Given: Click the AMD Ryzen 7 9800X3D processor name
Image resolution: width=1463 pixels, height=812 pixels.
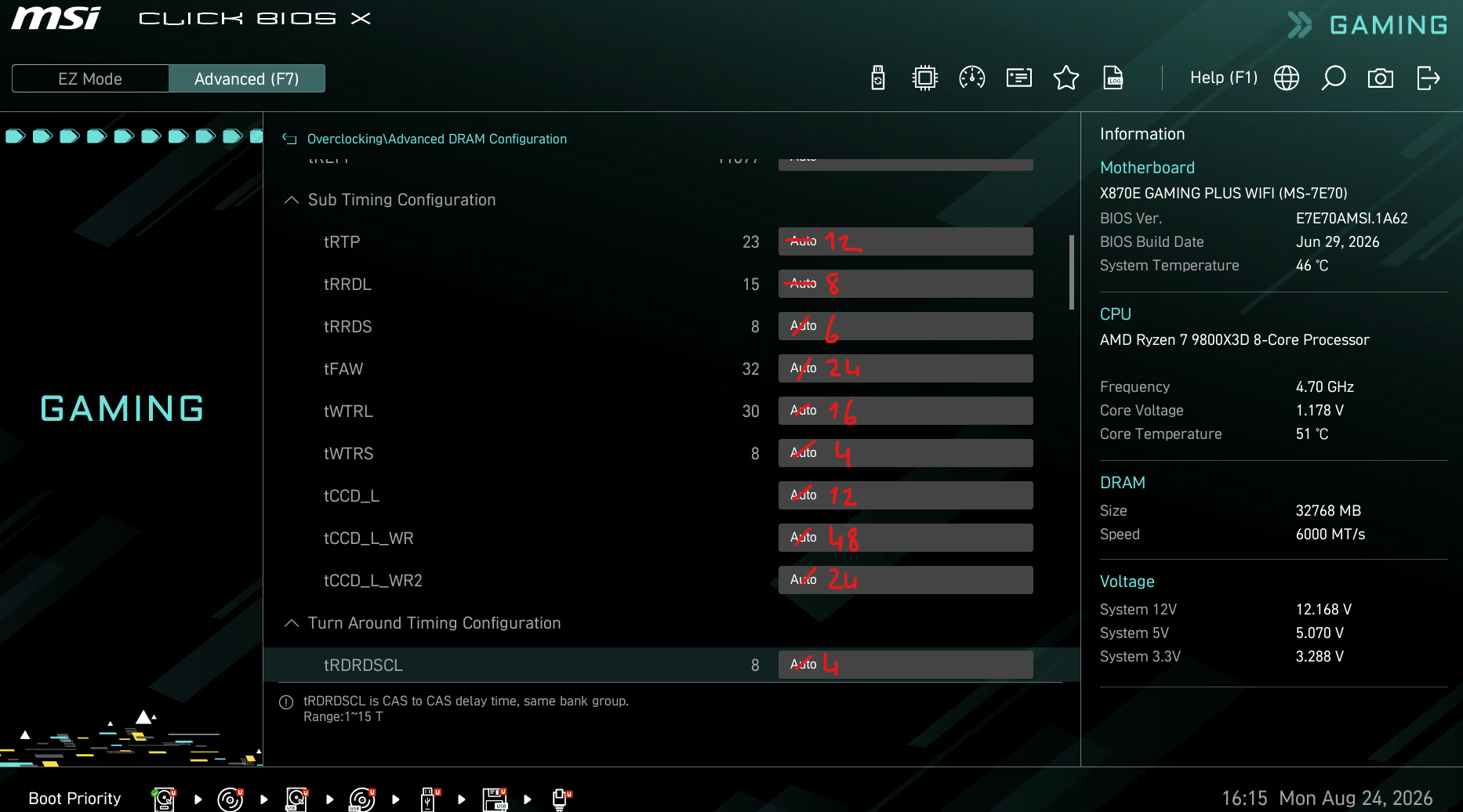Looking at the screenshot, I should coord(1234,340).
